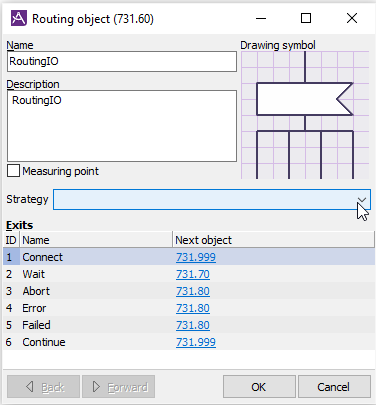Click the routing object drawing symbol
The image size is (376, 405).
point(305,115)
